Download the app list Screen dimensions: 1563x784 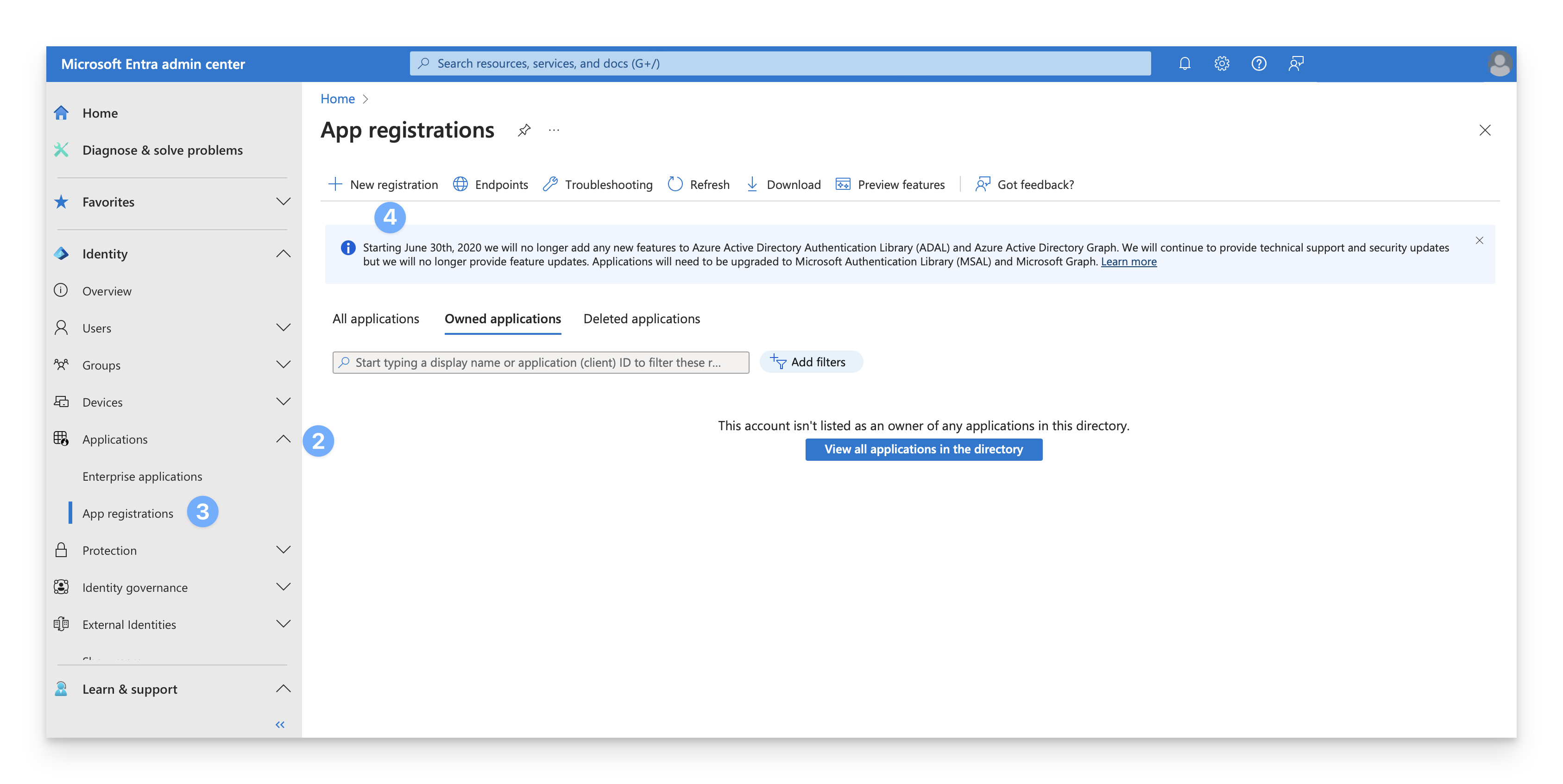(x=783, y=184)
